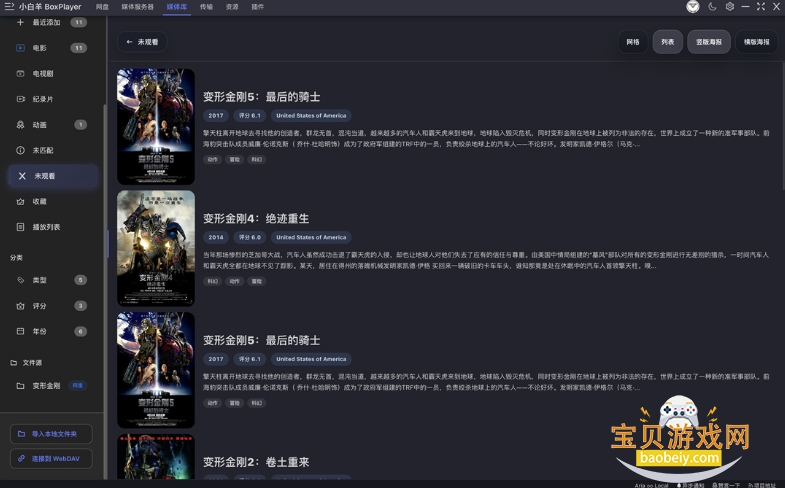Switch to 列表 view
The height and width of the screenshot is (488, 785).
667,42
